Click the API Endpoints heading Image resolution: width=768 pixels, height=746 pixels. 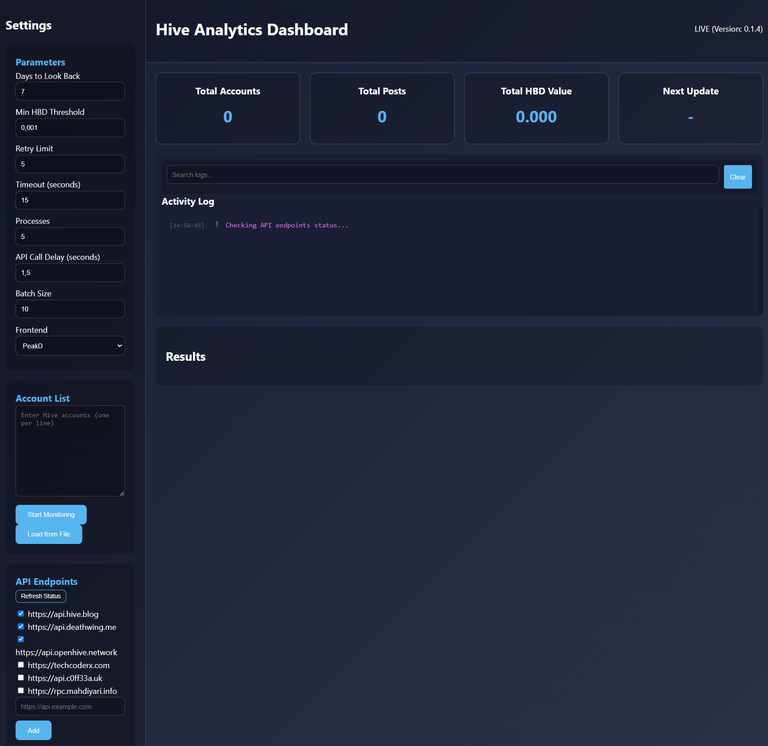click(x=47, y=581)
